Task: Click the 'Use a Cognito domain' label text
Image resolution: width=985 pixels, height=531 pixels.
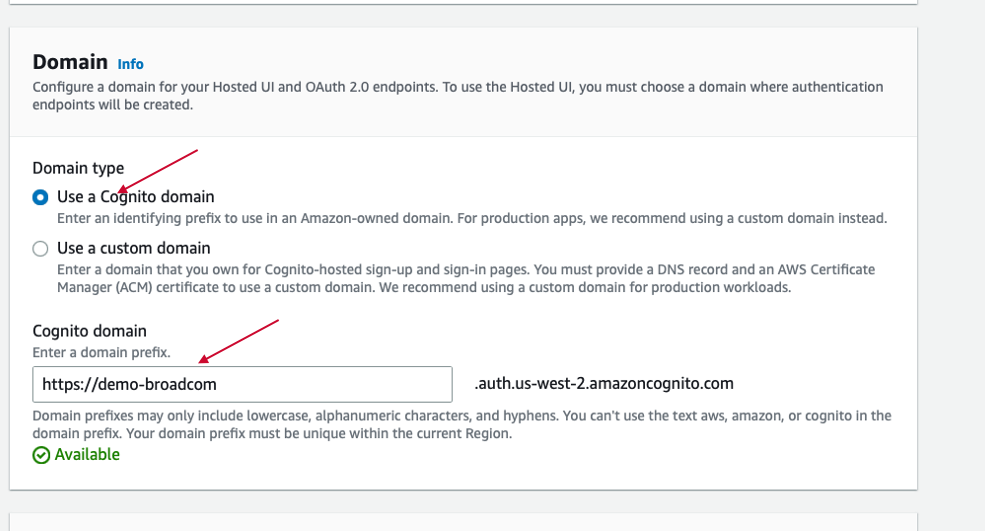Action: (136, 197)
